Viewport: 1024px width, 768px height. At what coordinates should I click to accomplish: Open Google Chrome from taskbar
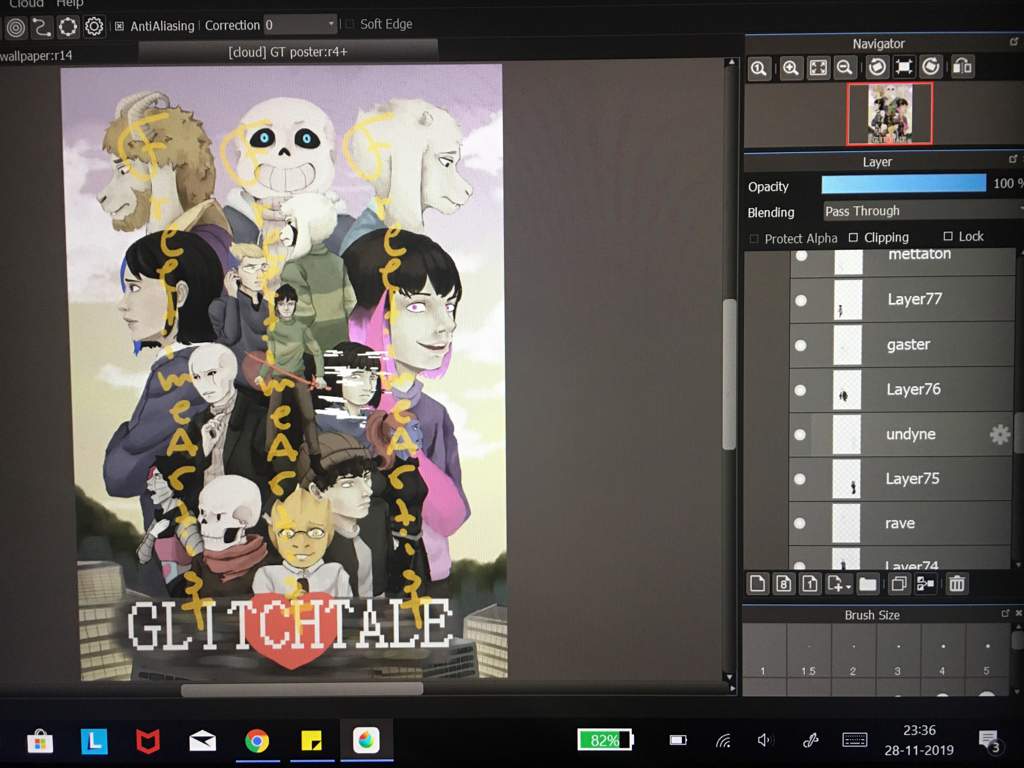pyautogui.click(x=257, y=741)
